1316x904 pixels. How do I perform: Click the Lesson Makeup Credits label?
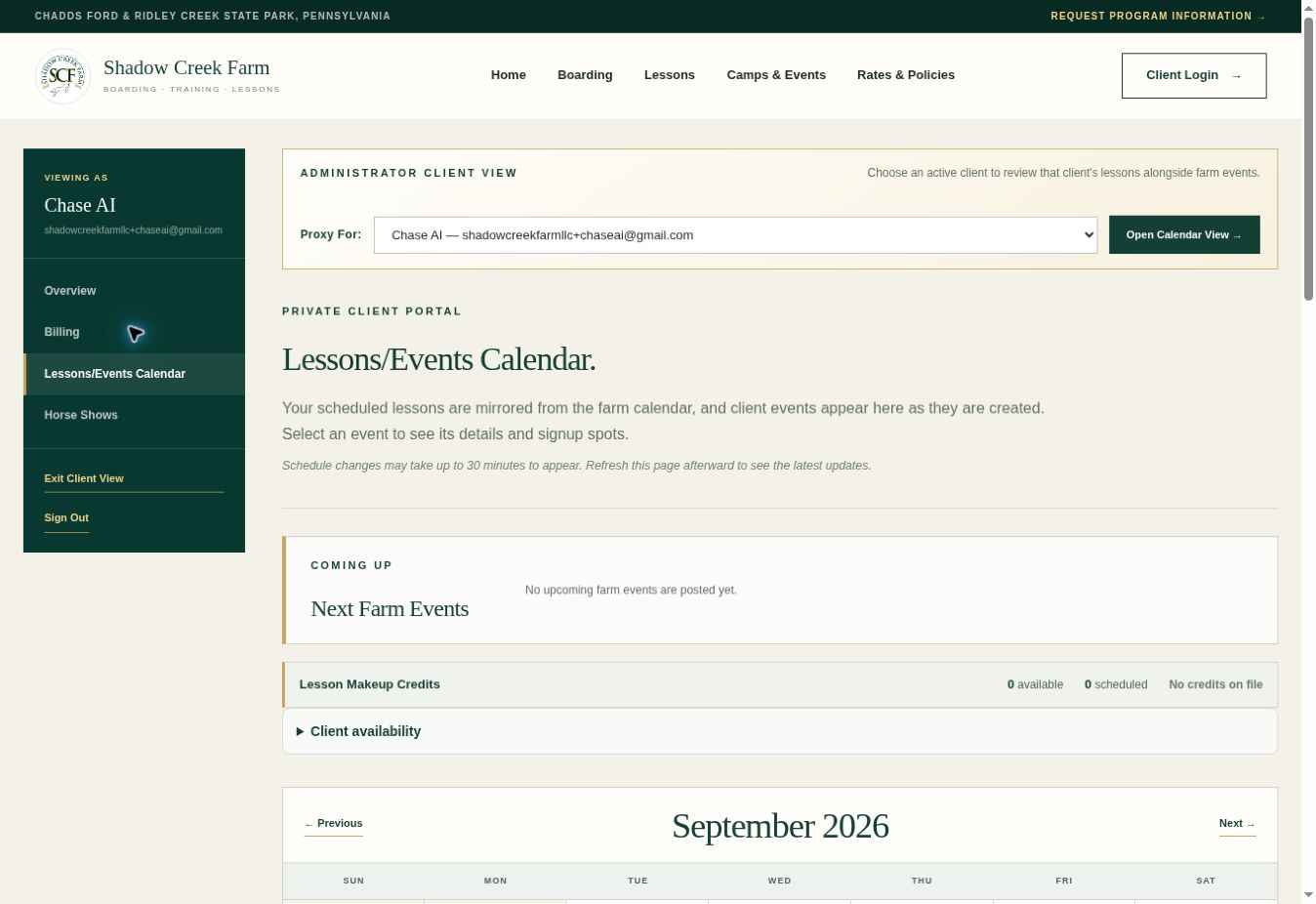pyautogui.click(x=369, y=684)
